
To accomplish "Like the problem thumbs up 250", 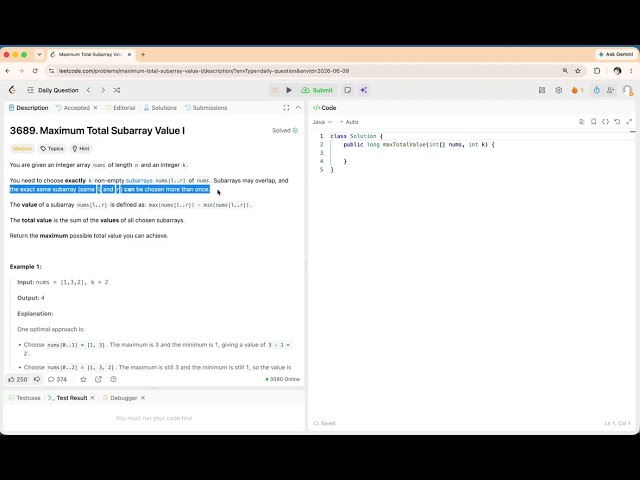I will pyautogui.click(x=18, y=379).
